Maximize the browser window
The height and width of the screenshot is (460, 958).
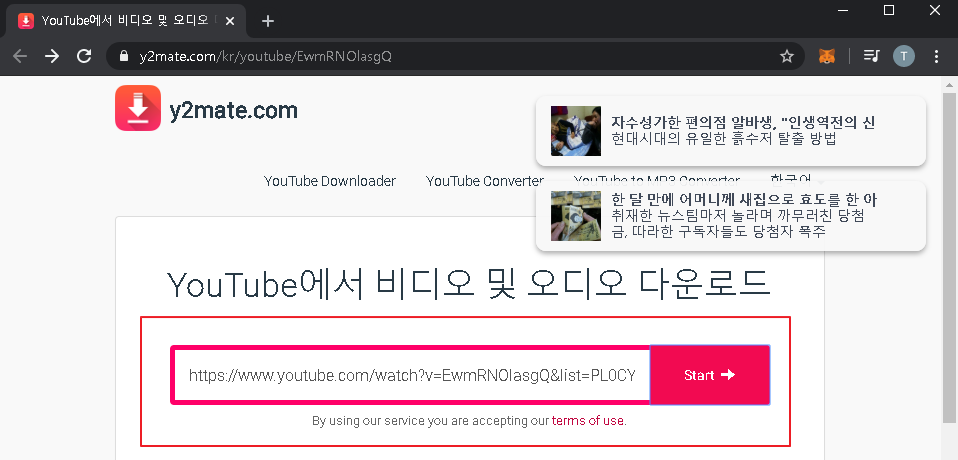889,10
